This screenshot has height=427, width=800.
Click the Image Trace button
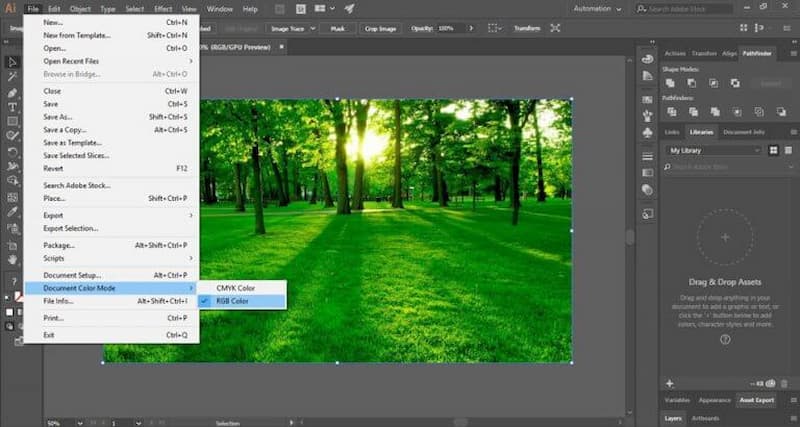click(287, 29)
